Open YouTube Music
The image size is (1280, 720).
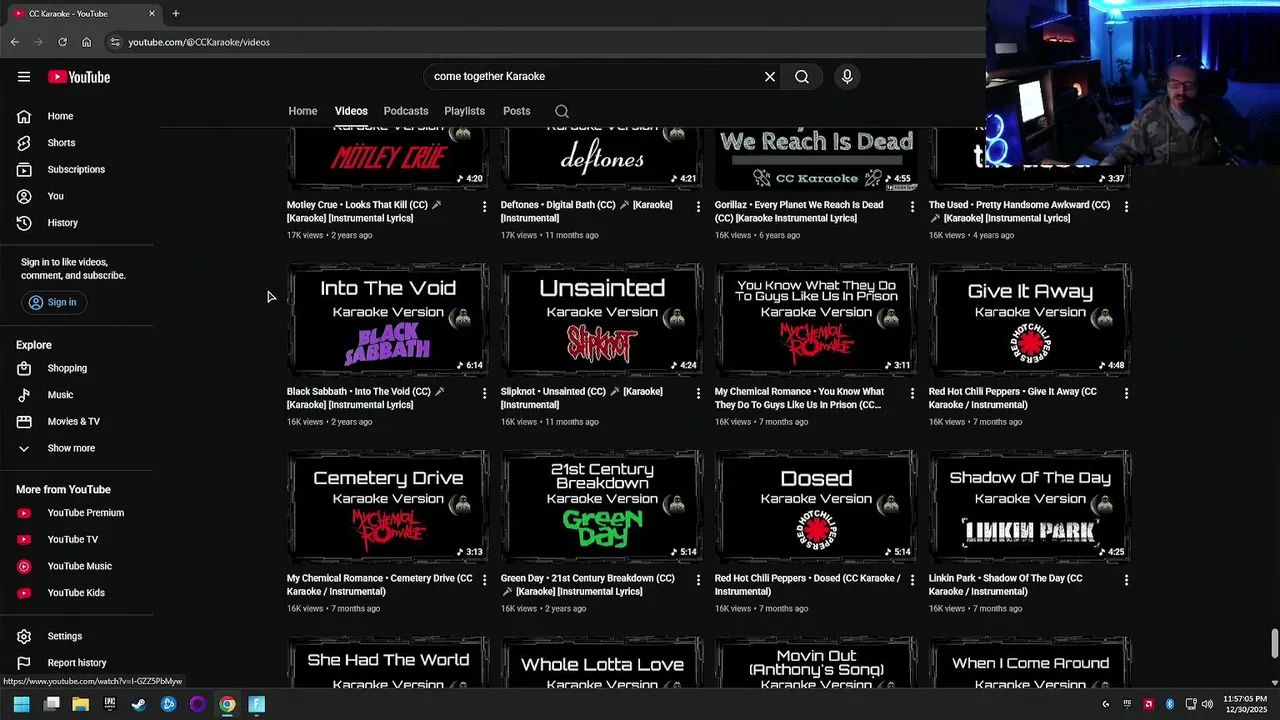[80, 566]
